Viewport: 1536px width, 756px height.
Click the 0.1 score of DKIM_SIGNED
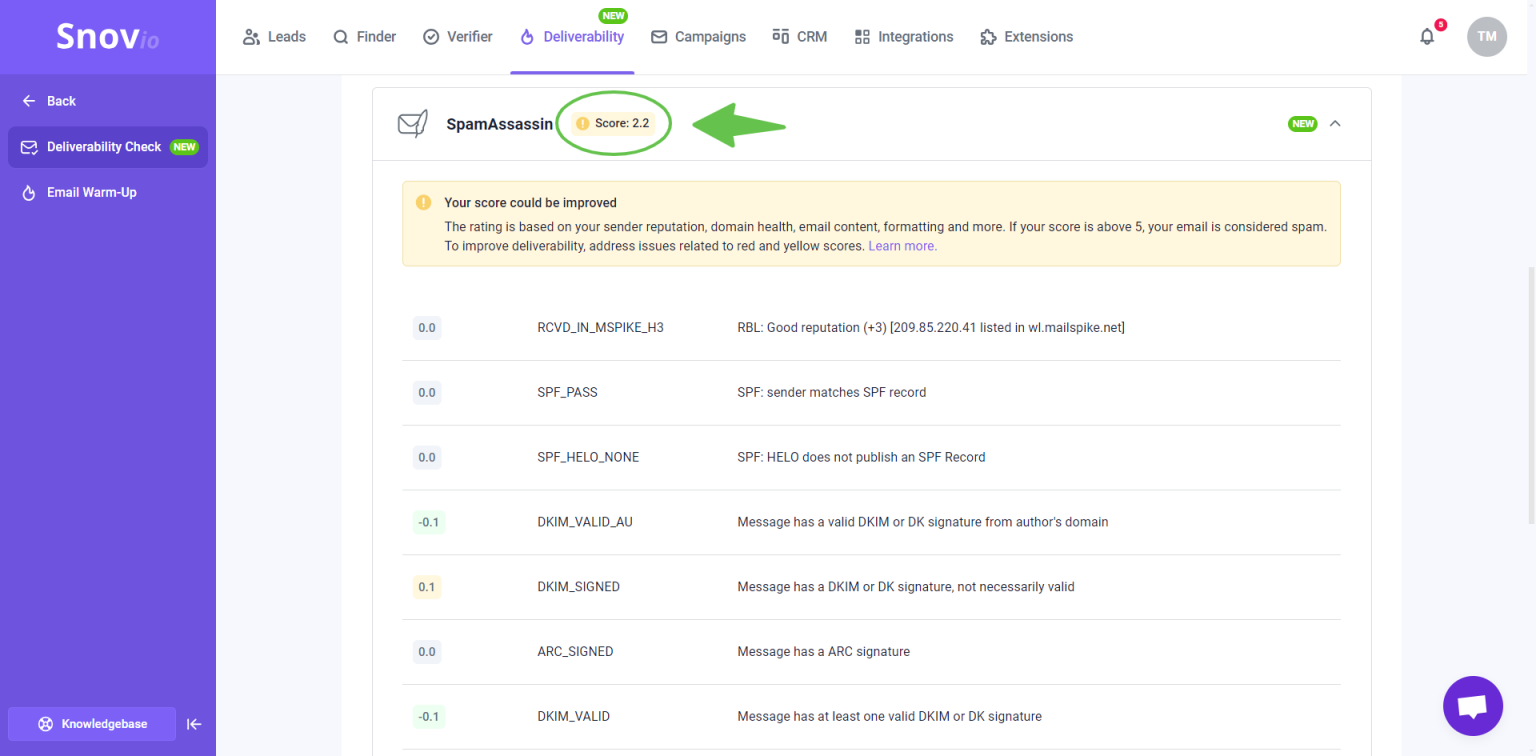coord(427,587)
